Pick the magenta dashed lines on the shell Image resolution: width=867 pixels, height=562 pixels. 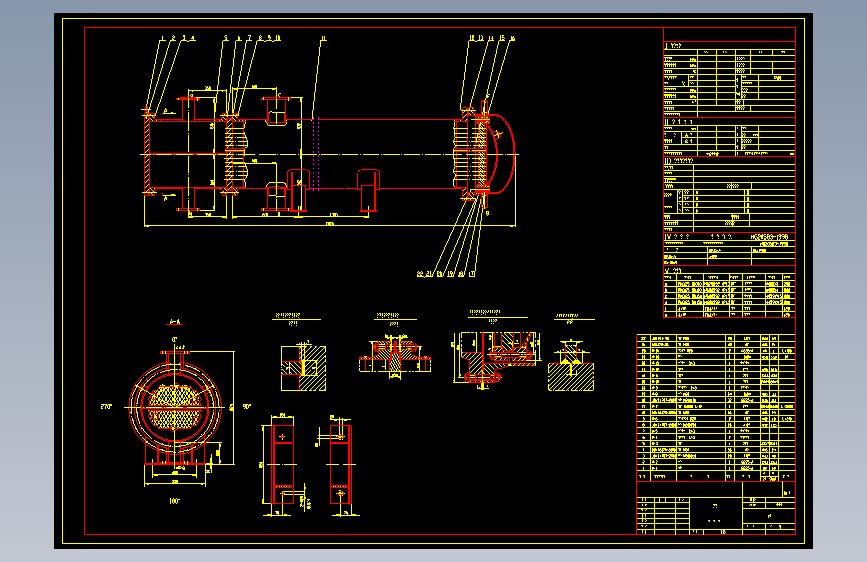(316, 154)
